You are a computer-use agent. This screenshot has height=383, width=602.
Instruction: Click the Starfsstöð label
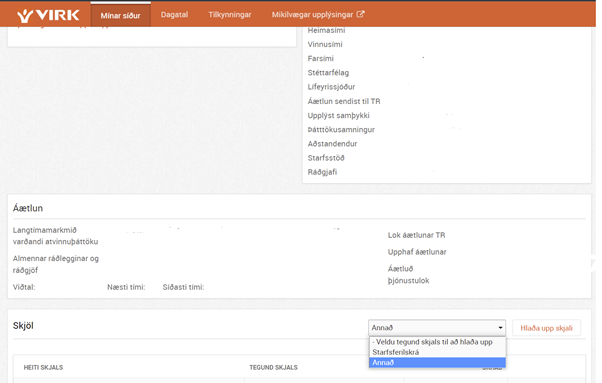pos(326,158)
